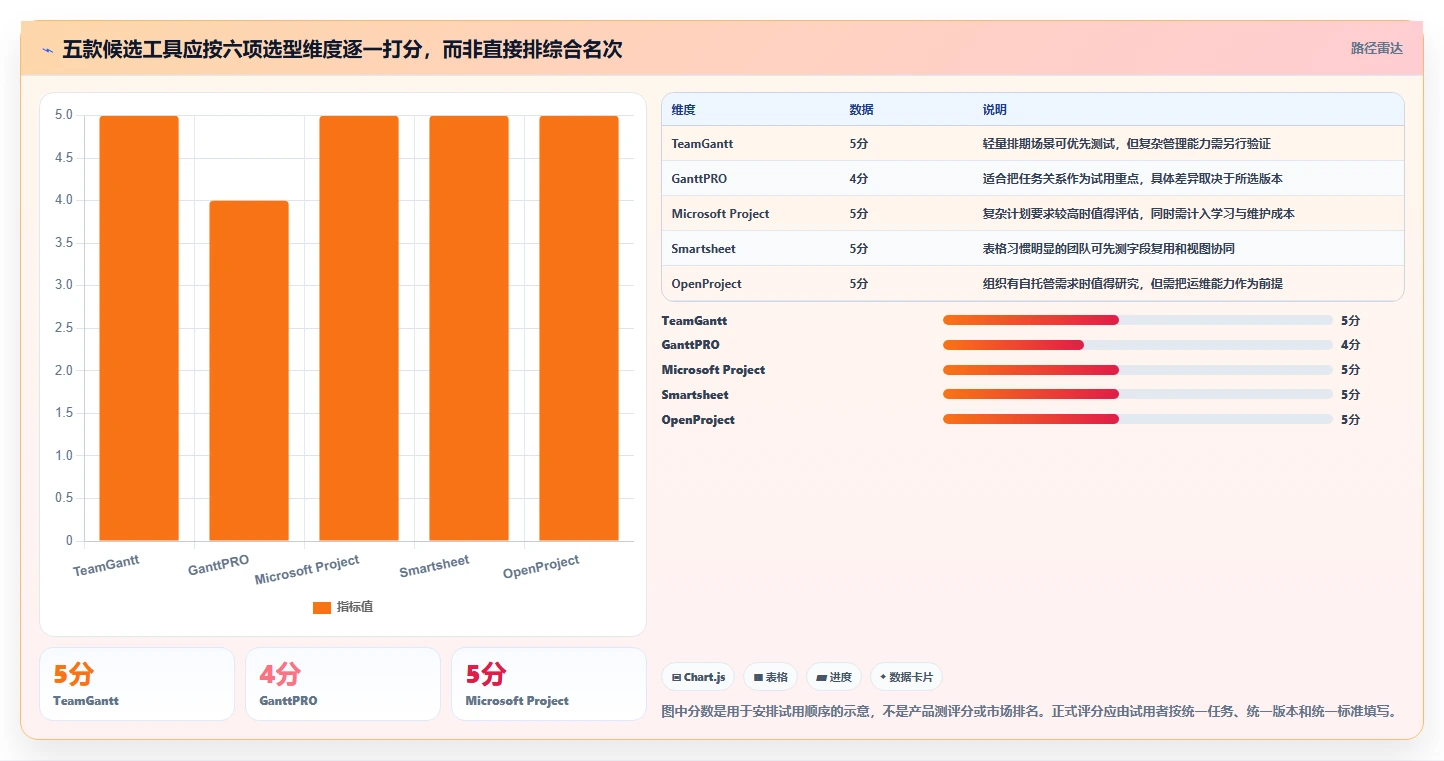Click the 路径雷达 label in header

pos(1377,48)
